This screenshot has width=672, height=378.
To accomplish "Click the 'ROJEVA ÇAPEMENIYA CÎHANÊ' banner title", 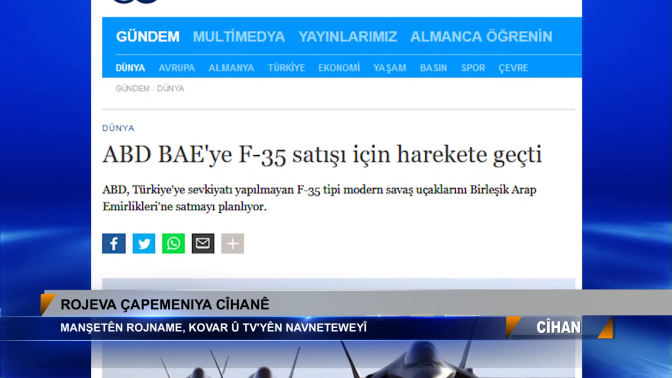I will tap(165, 305).
